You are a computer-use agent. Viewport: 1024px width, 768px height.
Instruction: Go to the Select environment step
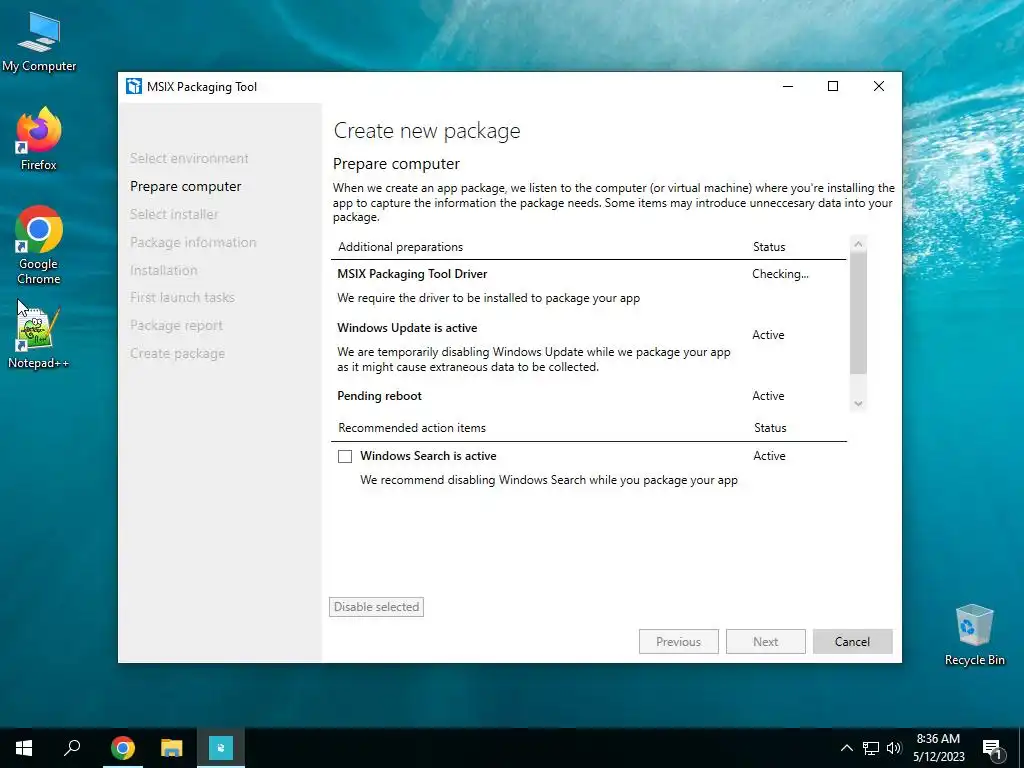(x=189, y=158)
